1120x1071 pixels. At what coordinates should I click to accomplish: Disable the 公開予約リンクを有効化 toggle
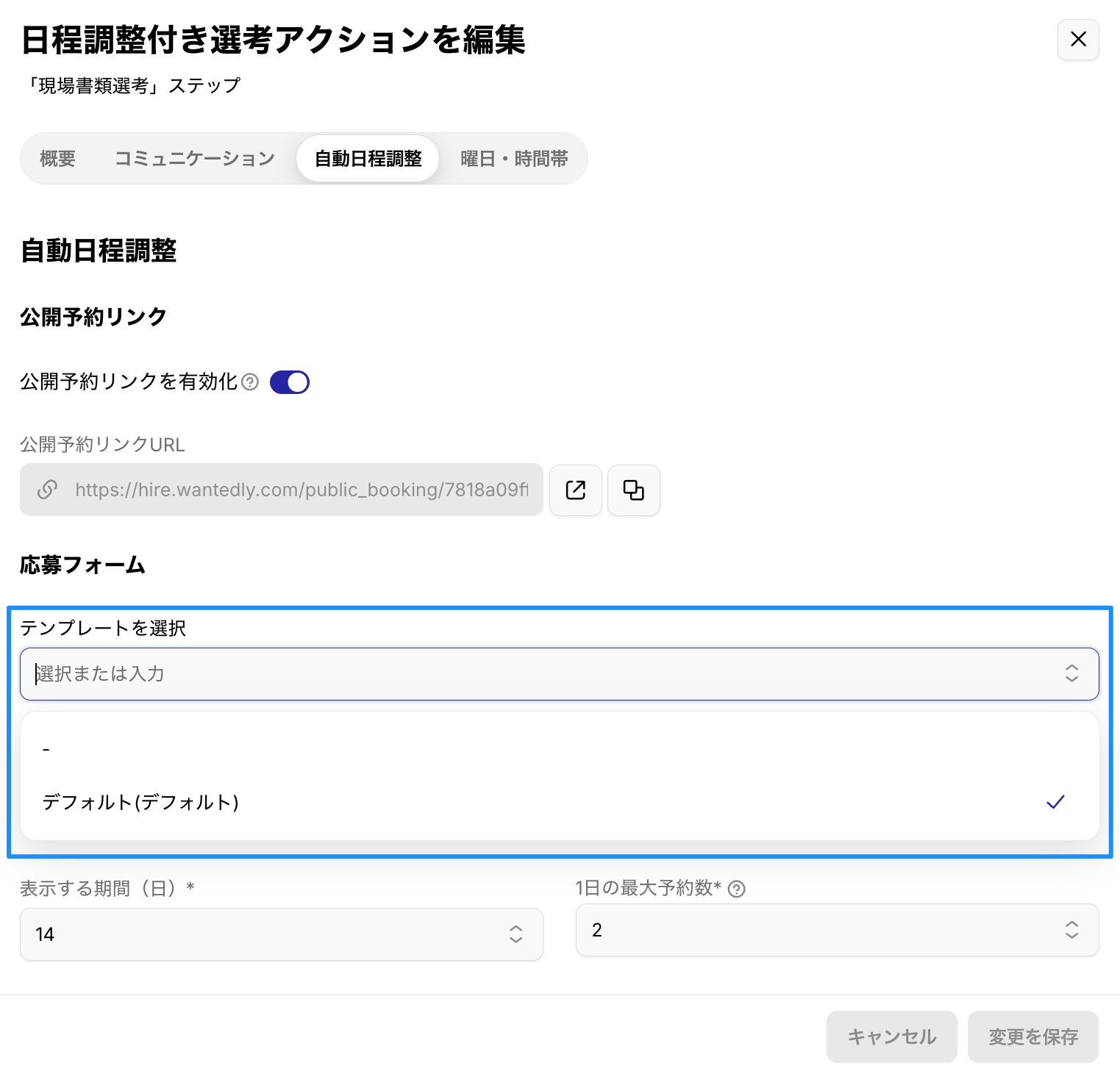[290, 382]
